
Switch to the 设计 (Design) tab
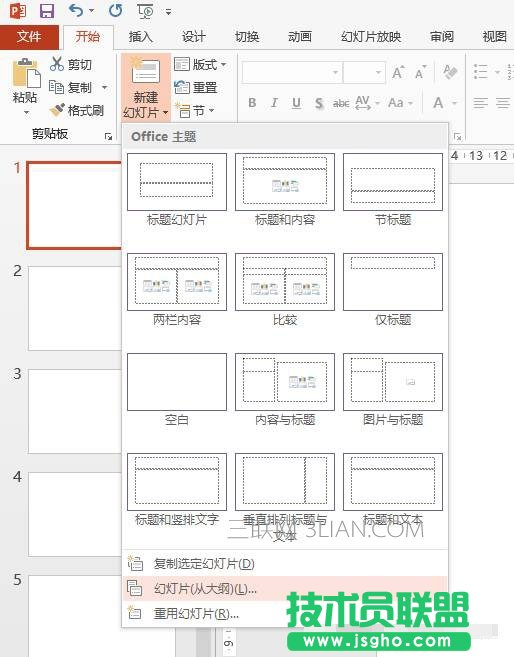(x=193, y=37)
